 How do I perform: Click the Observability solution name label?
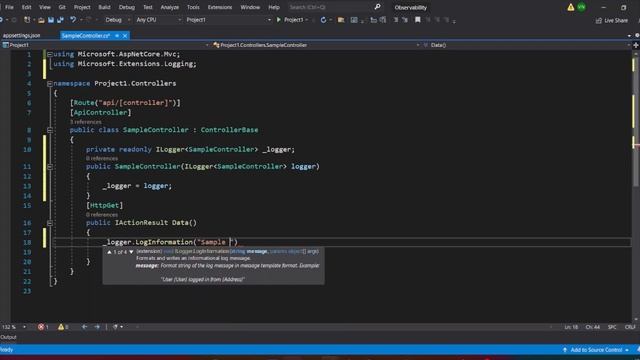pos(411,7)
